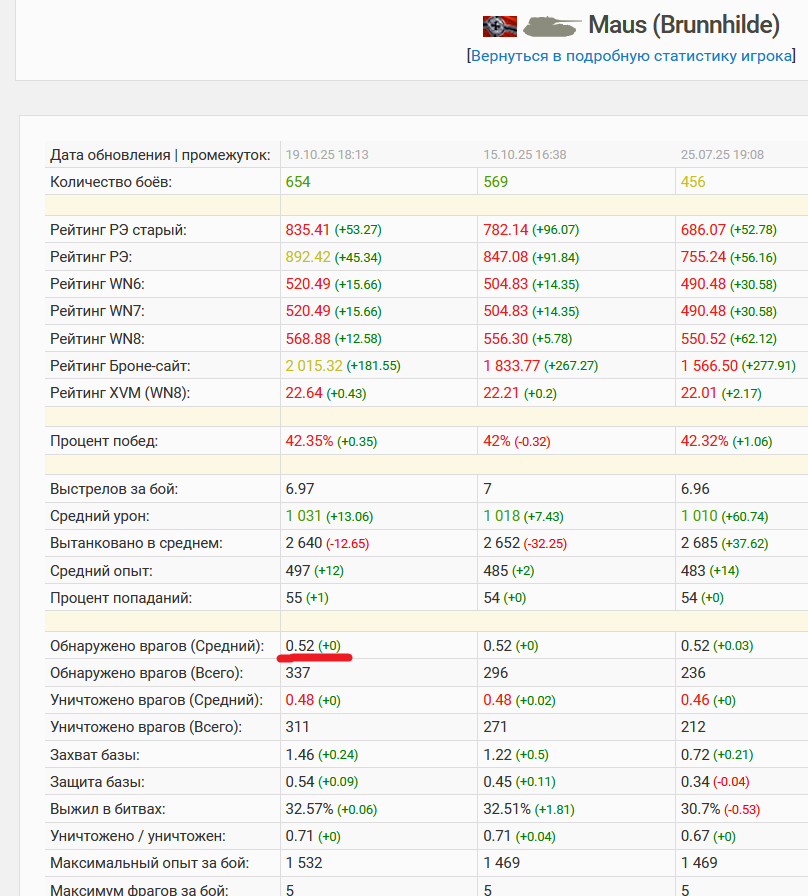Click the Выжил в битвах row label

pyautogui.click(x=108, y=808)
